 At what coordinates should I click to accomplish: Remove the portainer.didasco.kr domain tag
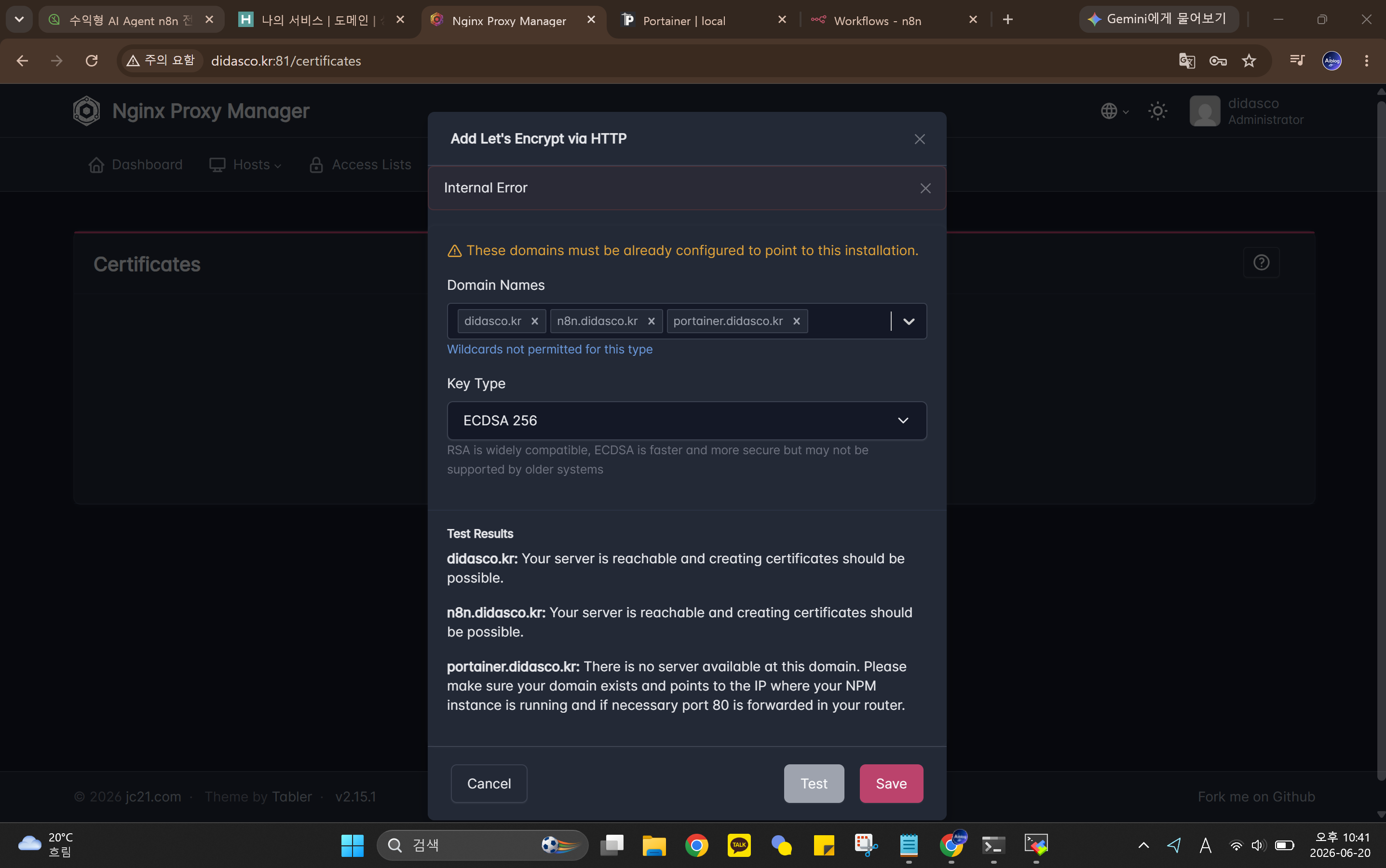coord(796,321)
